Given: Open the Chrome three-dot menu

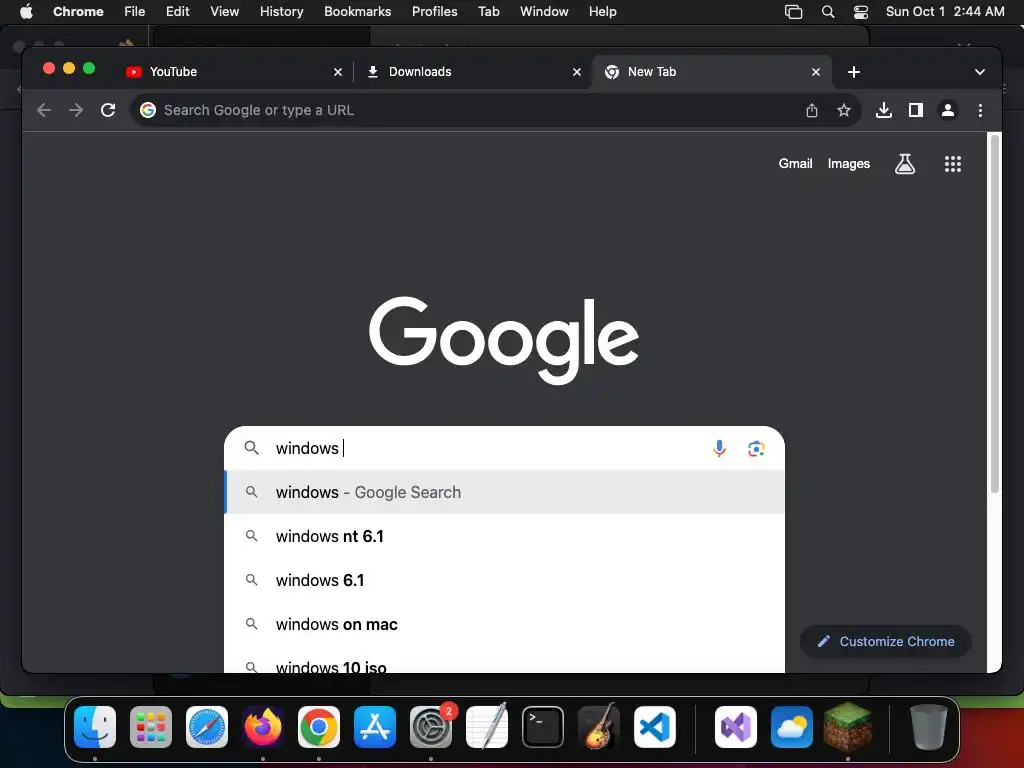Looking at the screenshot, I should (980, 110).
